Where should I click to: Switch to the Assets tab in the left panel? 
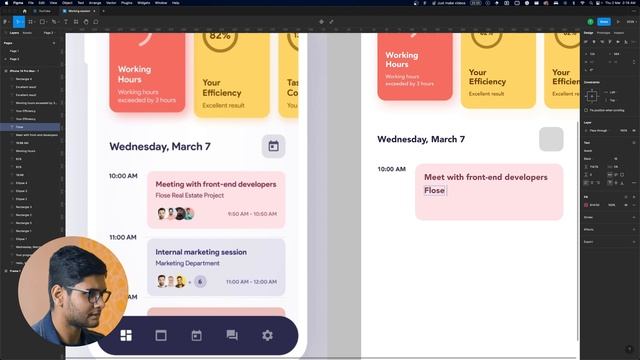click(x=27, y=33)
